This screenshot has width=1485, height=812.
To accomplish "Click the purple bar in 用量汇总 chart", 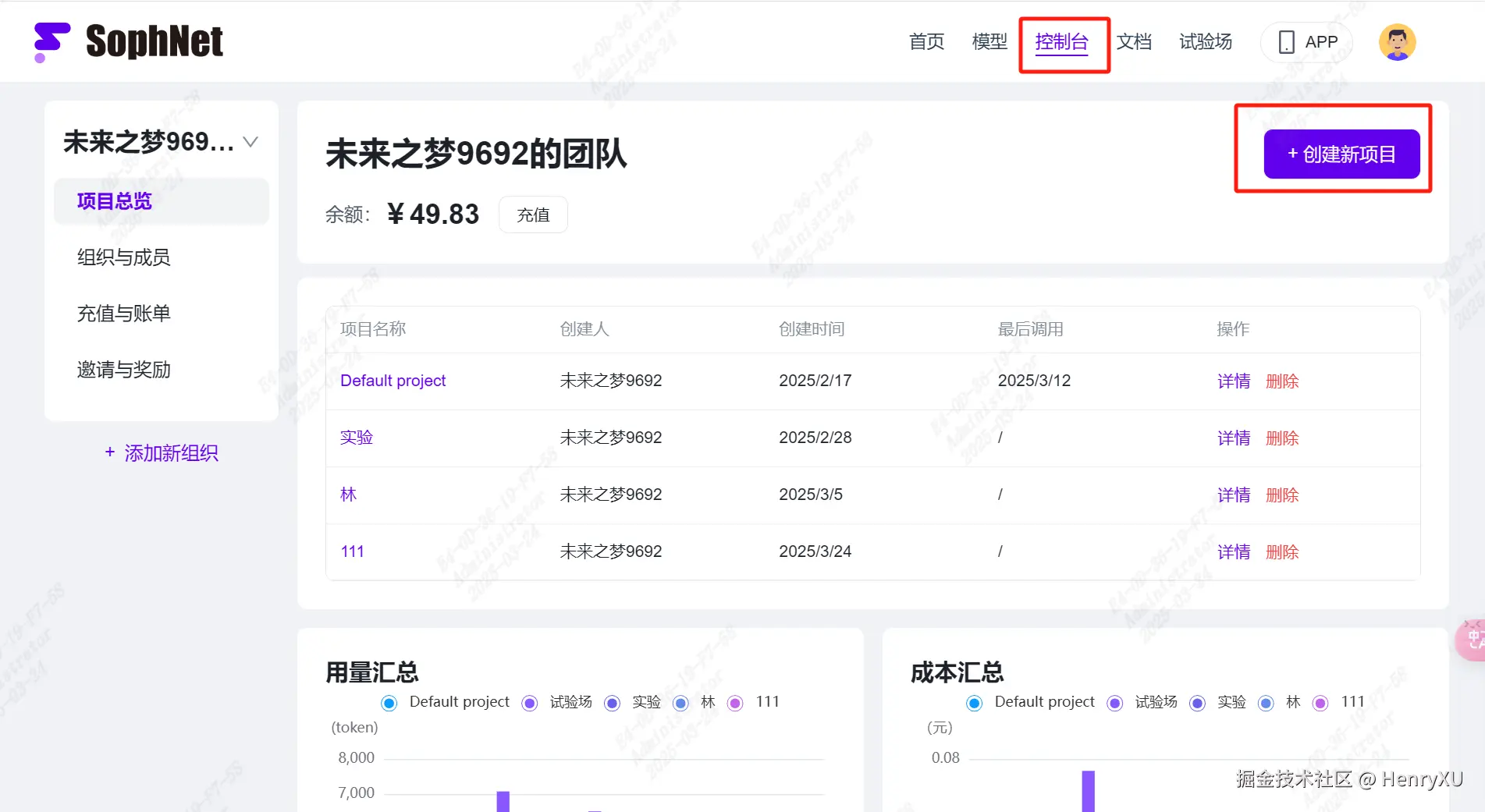I will [503, 801].
